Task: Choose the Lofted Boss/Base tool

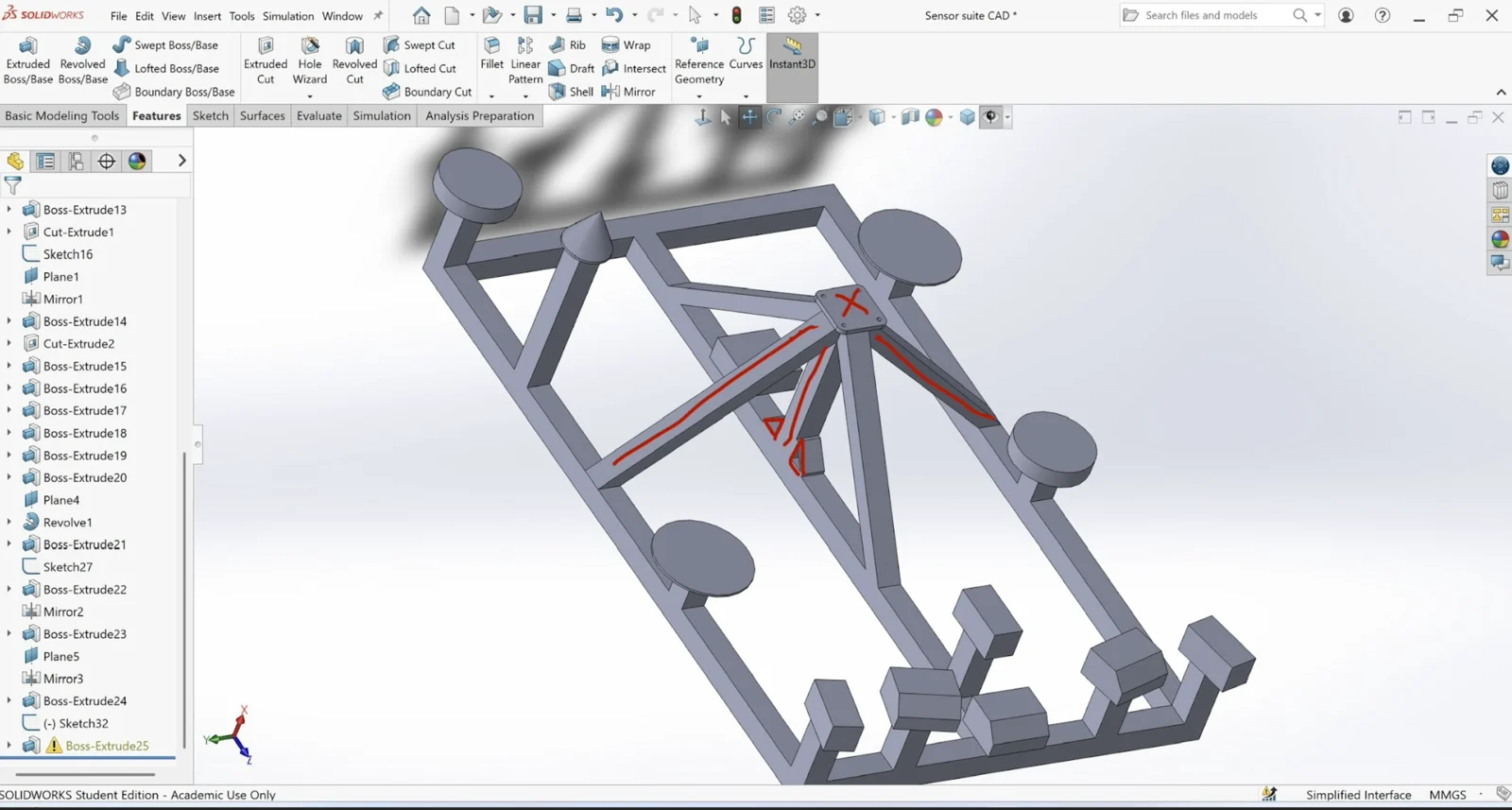Action: point(166,68)
